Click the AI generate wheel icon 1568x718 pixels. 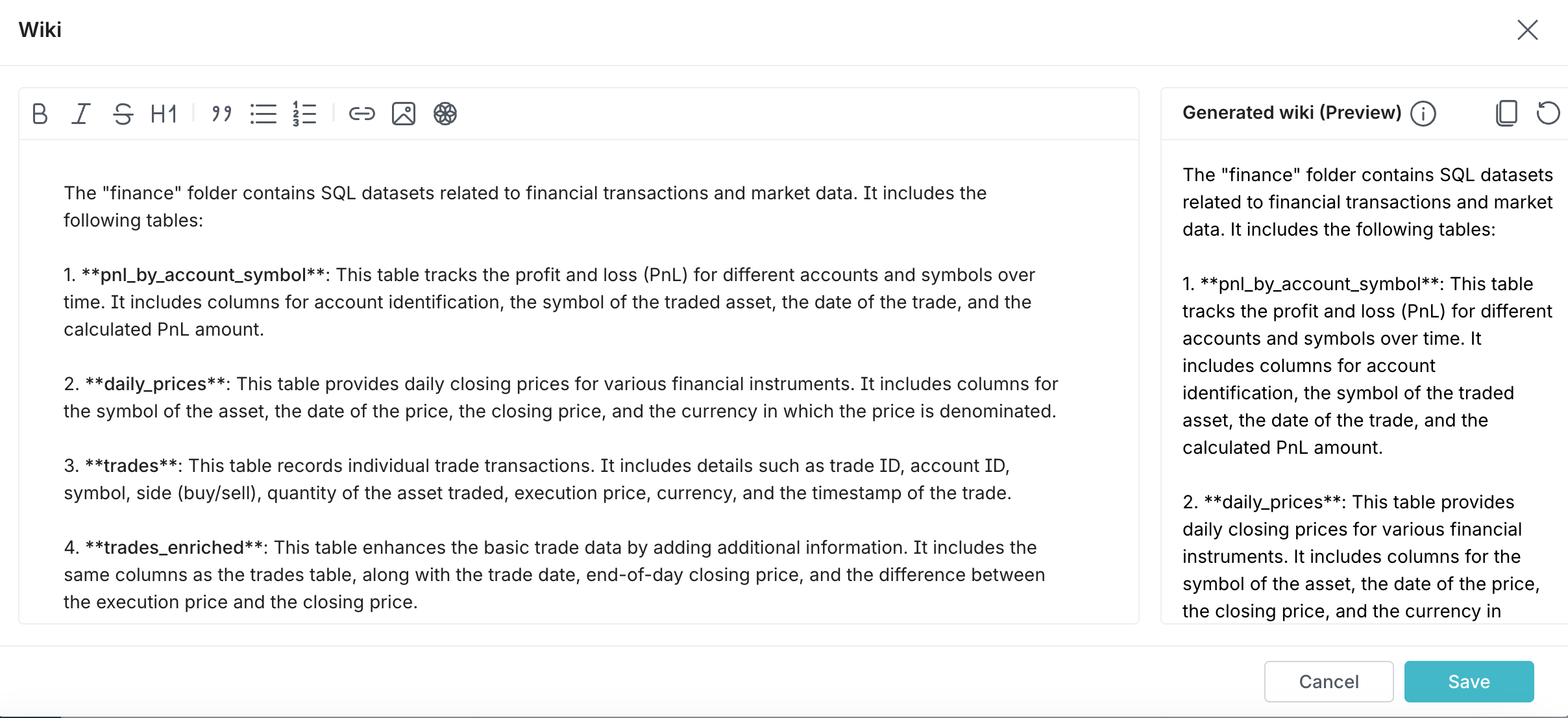coord(445,114)
